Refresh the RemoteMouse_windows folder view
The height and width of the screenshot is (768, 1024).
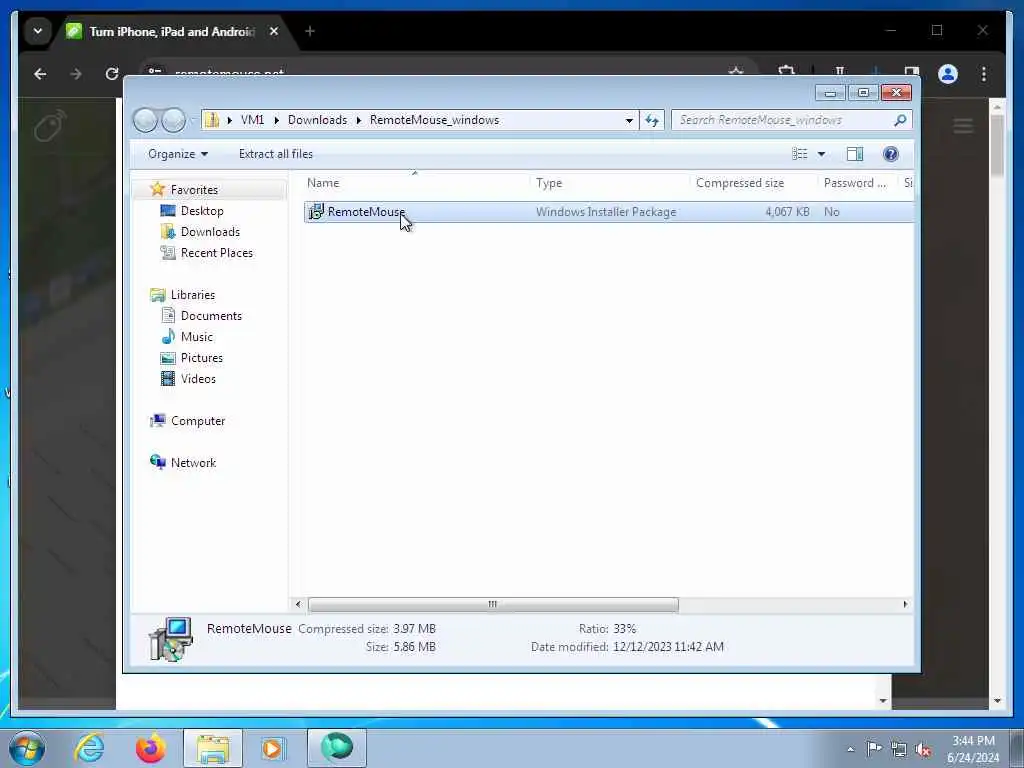tap(652, 120)
